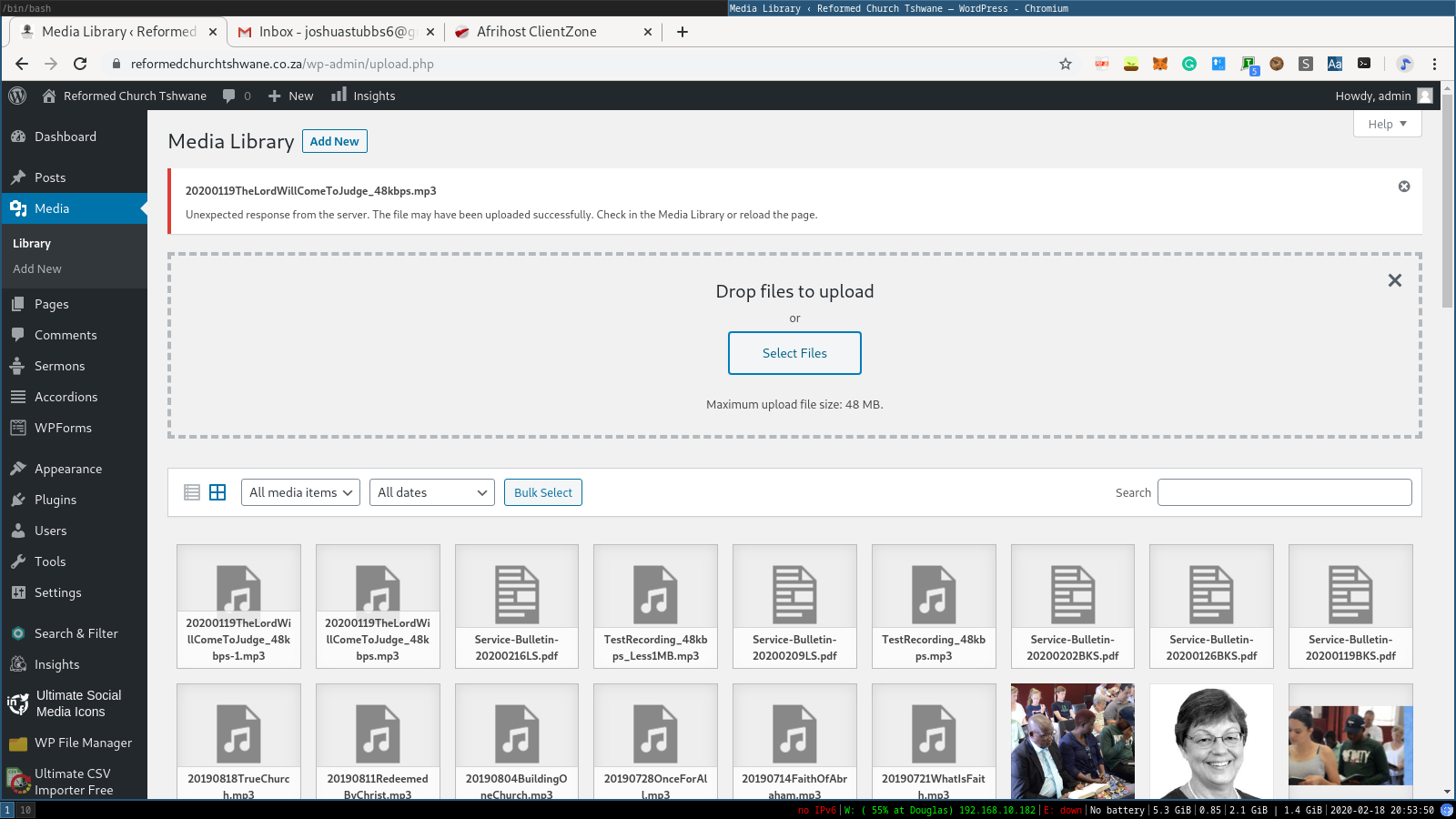
Task: Click workspace 1 in the status bar
Action: [x=7, y=810]
